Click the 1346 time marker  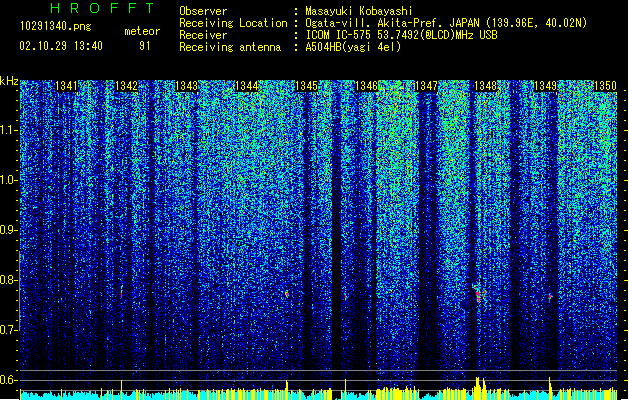(x=366, y=86)
